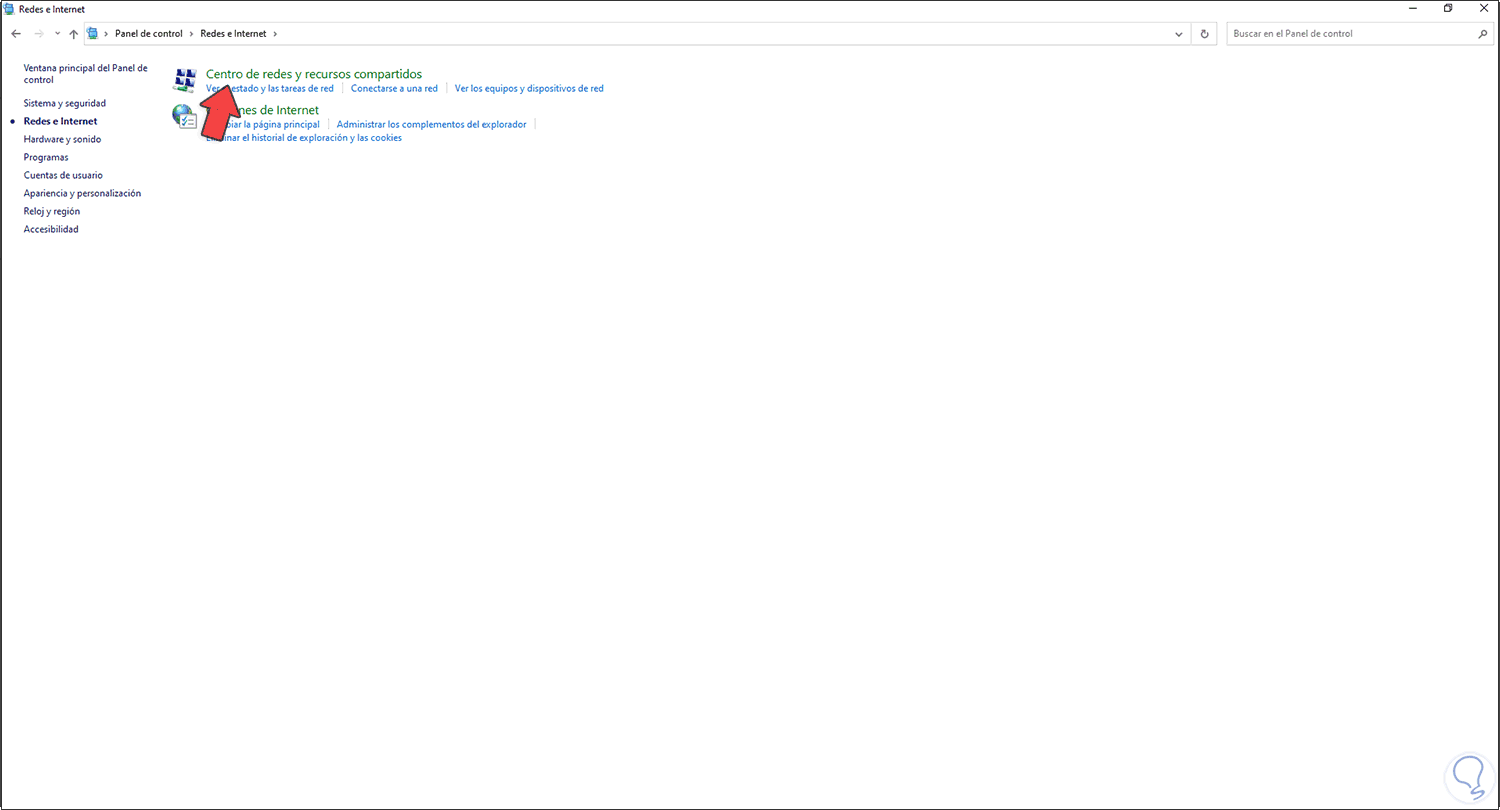
Task: Open Centro de redes y recursos compartidos
Action: pyautogui.click(x=314, y=74)
